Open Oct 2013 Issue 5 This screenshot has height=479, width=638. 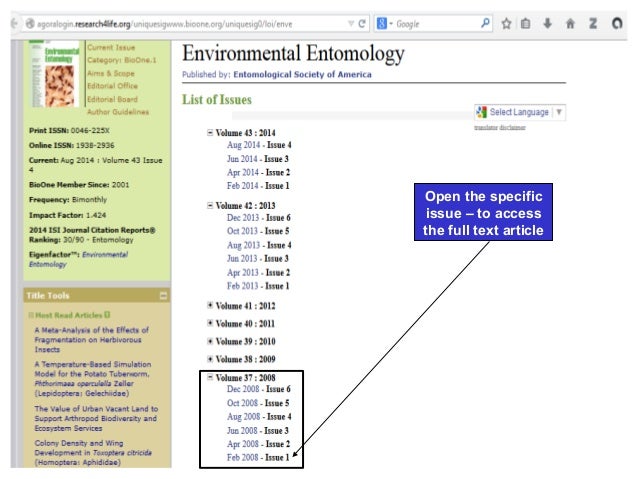[258, 231]
